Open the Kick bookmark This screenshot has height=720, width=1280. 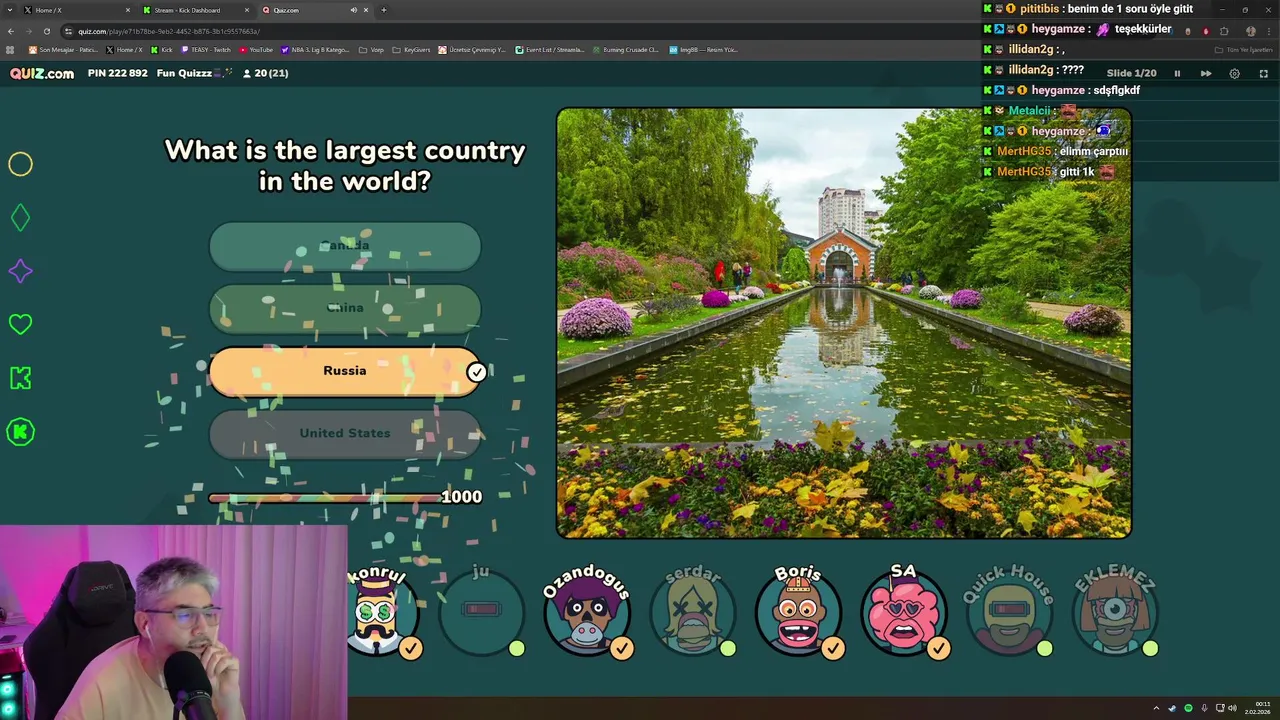161,49
